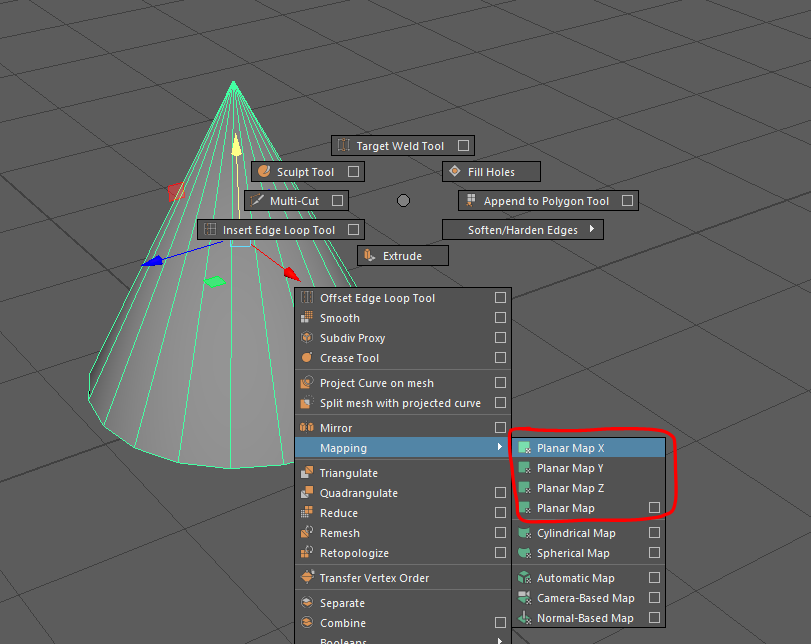Open Mirror options box
This screenshot has width=811, height=644.
pyautogui.click(x=500, y=427)
